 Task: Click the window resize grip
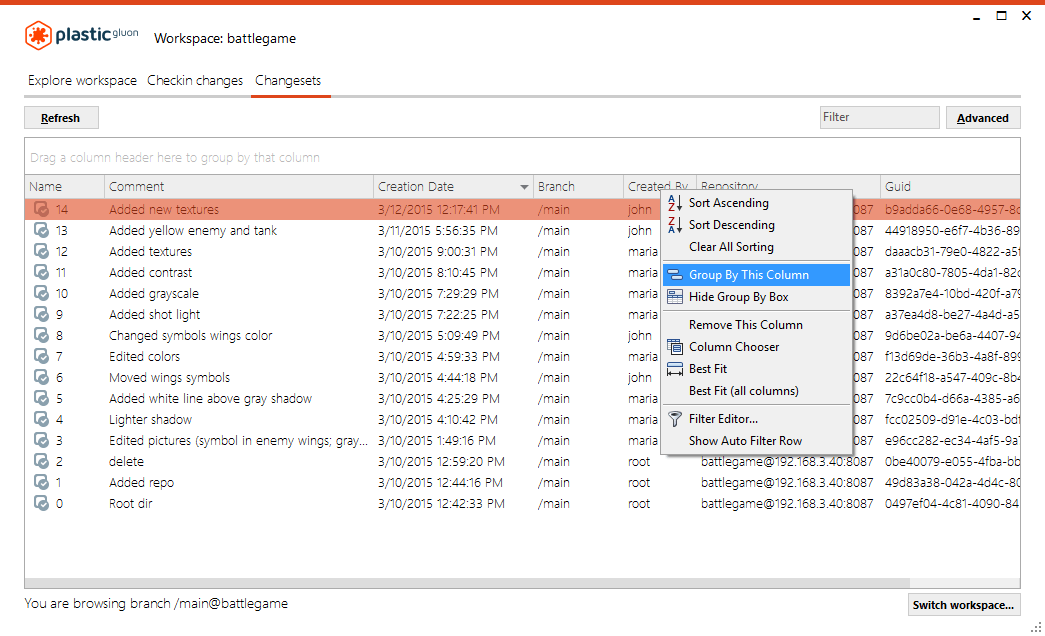point(1036,627)
